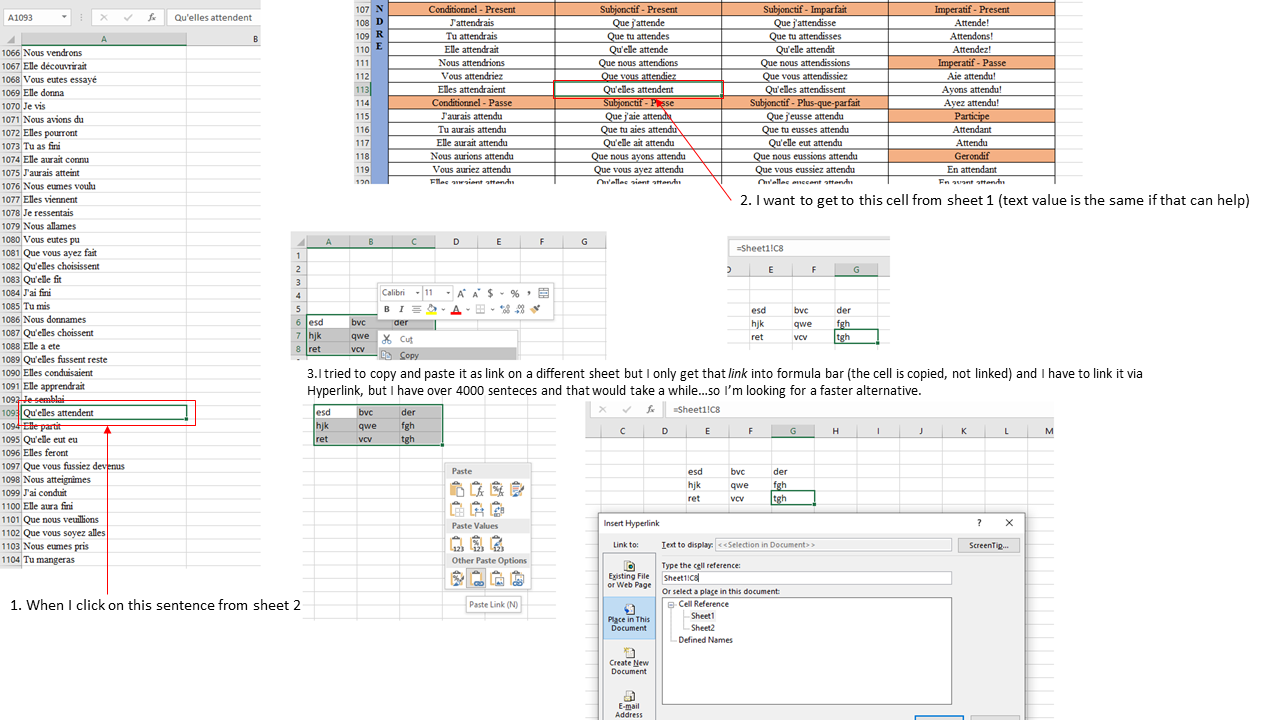This screenshot has height=720, width=1280.
Task: Apply Comma Style from mini toolbar
Action: (529, 293)
